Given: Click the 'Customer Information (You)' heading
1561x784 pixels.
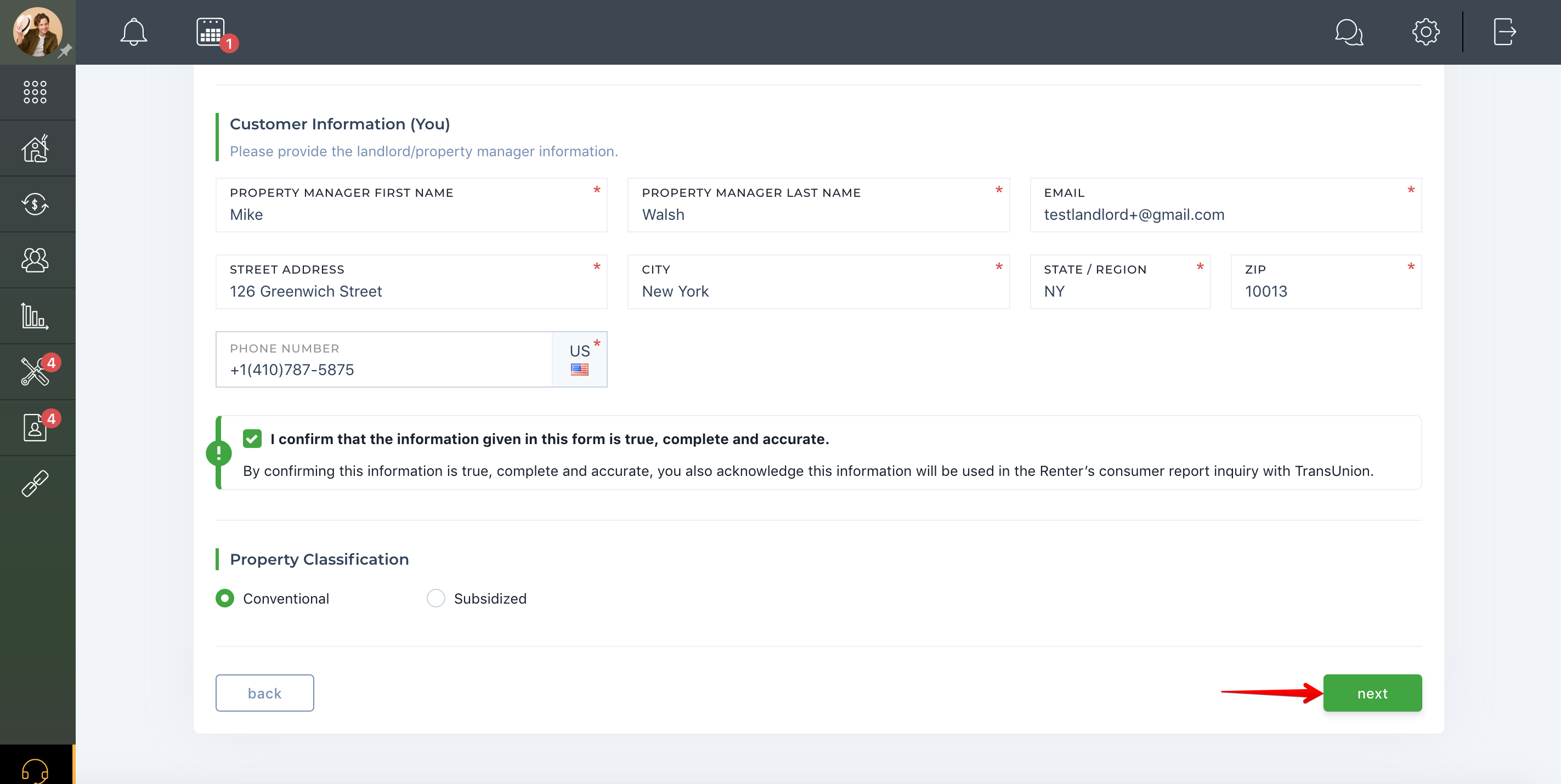Looking at the screenshot, I should (340, 124).
